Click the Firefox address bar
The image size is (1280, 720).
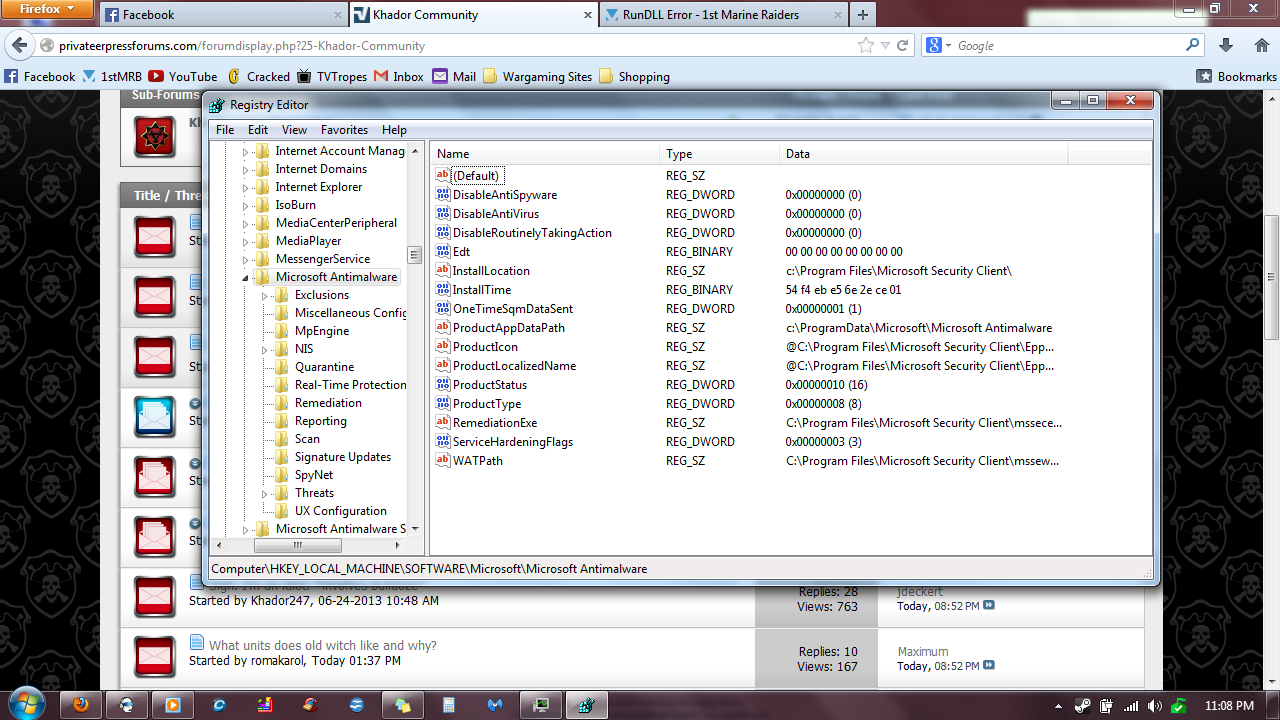point(448,46)
